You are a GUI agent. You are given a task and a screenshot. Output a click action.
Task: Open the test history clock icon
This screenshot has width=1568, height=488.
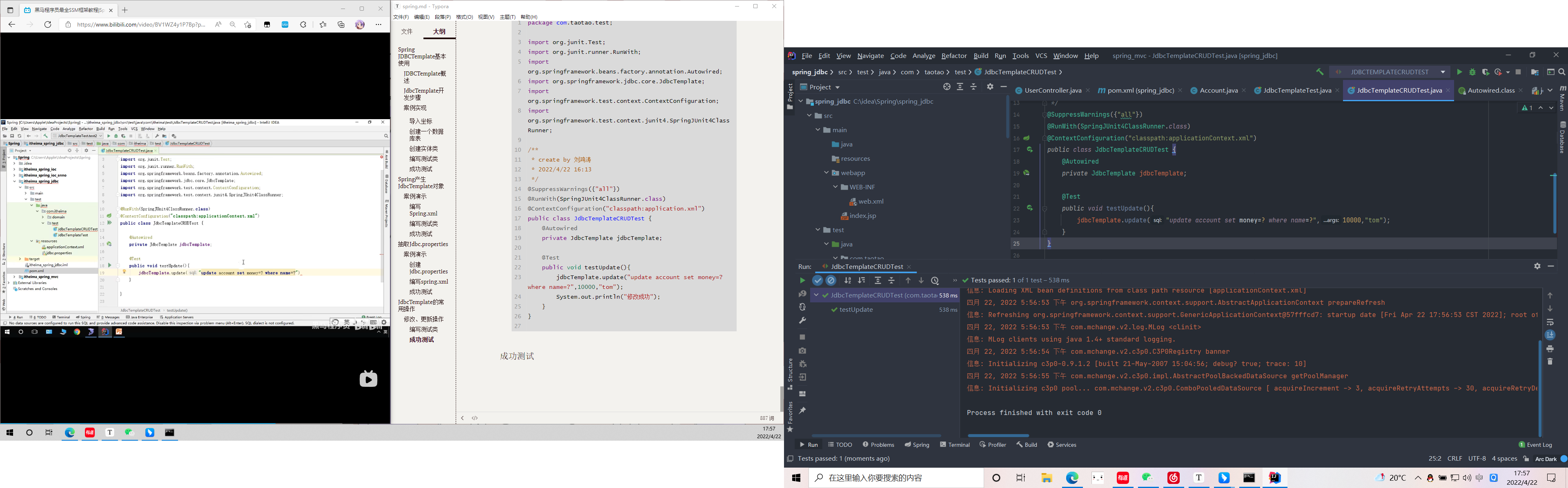[935, 280]
